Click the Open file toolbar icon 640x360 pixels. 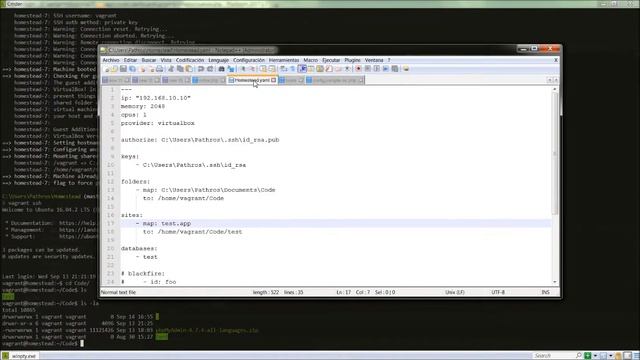click(x=114, y=69)
